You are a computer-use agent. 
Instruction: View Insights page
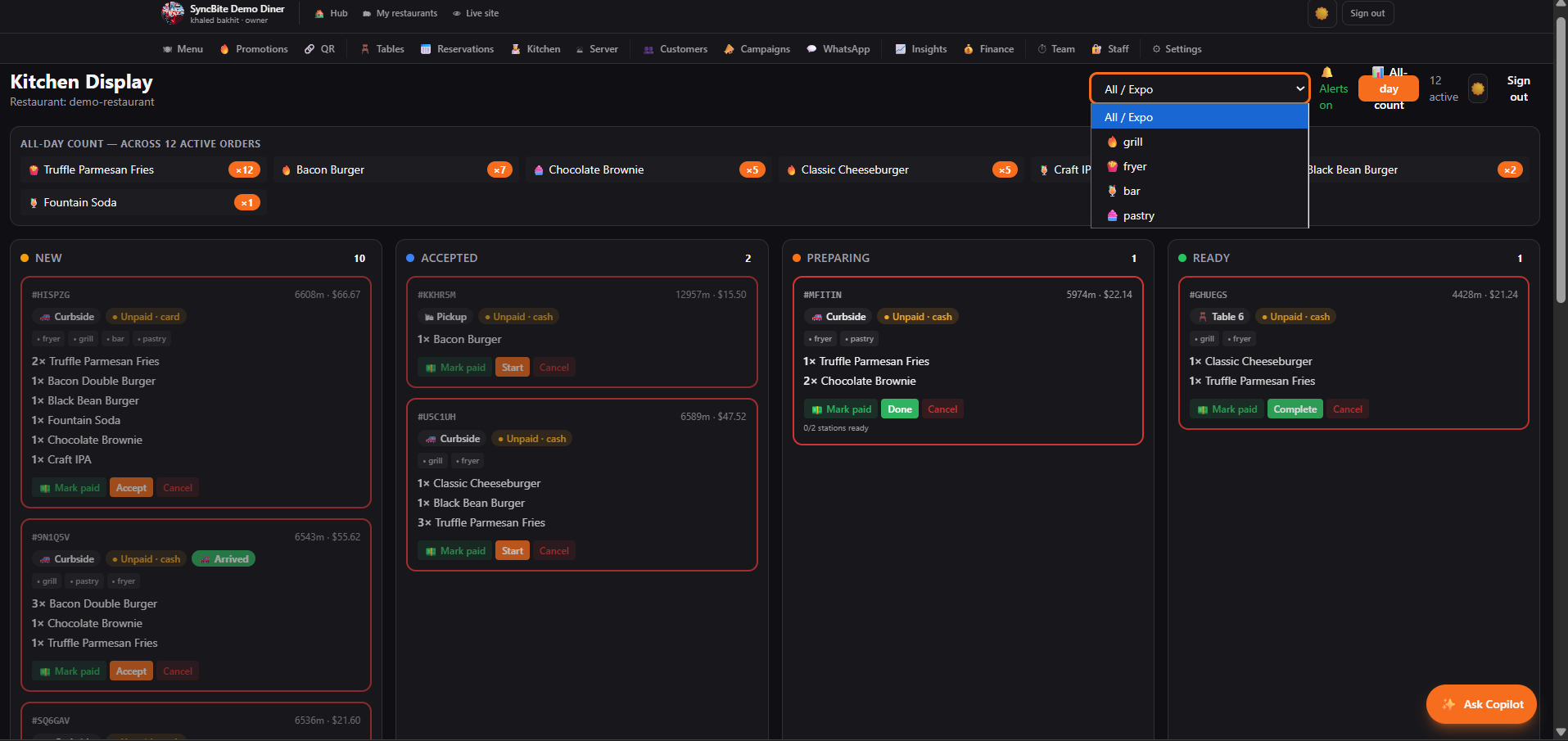pyautogui.click(x=921, y=49)
